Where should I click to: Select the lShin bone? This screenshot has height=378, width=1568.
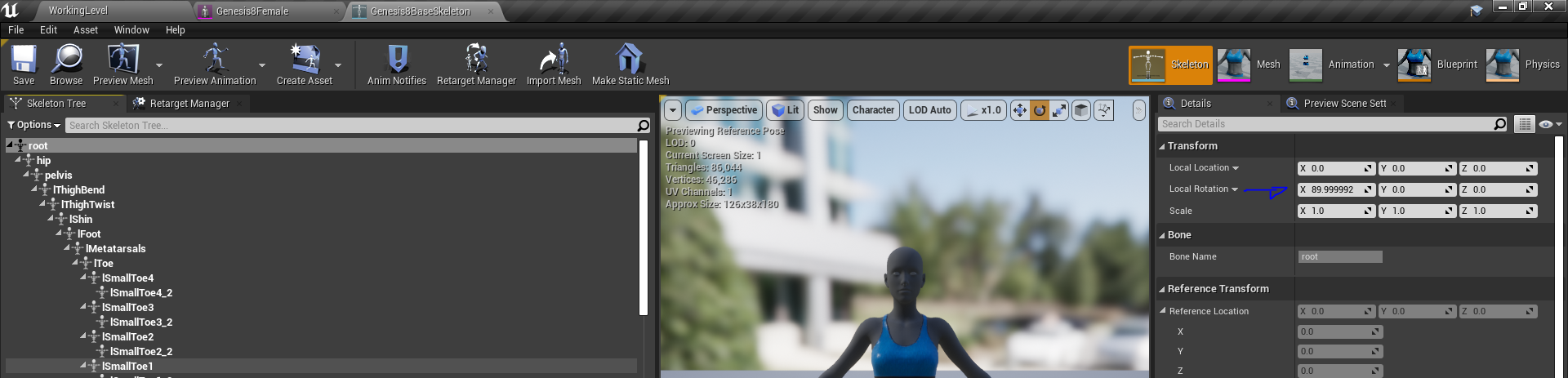coord(80,220)
